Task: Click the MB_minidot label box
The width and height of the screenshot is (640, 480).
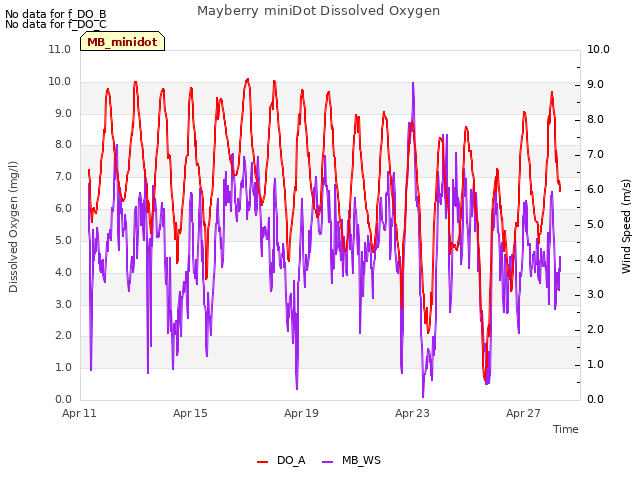Action: [122, 41]
